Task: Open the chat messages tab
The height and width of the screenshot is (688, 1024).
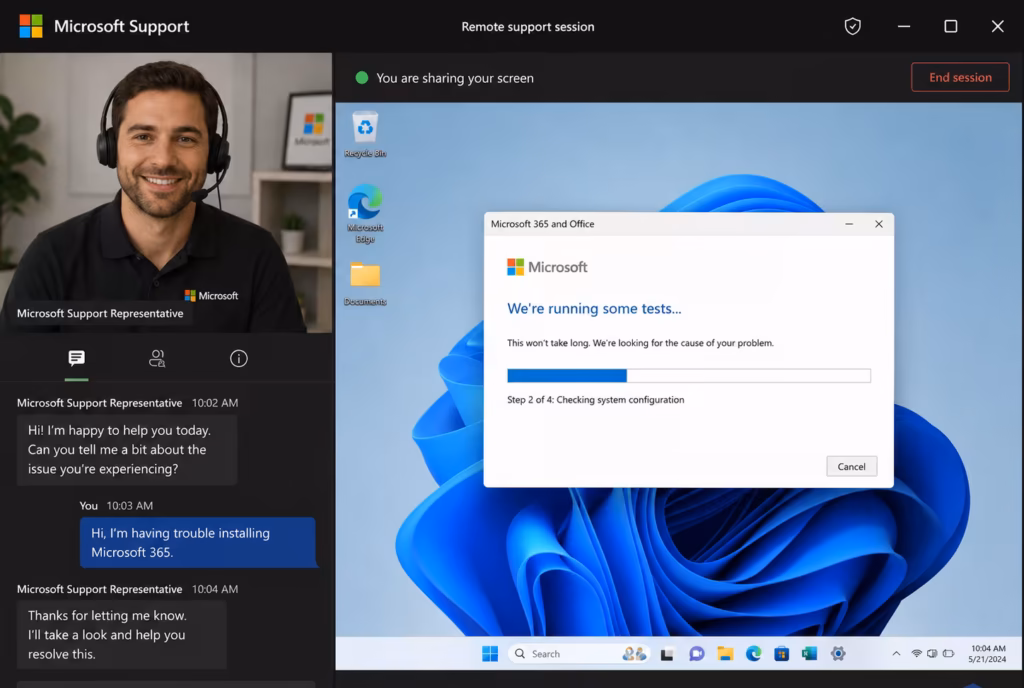Action: pos(76,358)
